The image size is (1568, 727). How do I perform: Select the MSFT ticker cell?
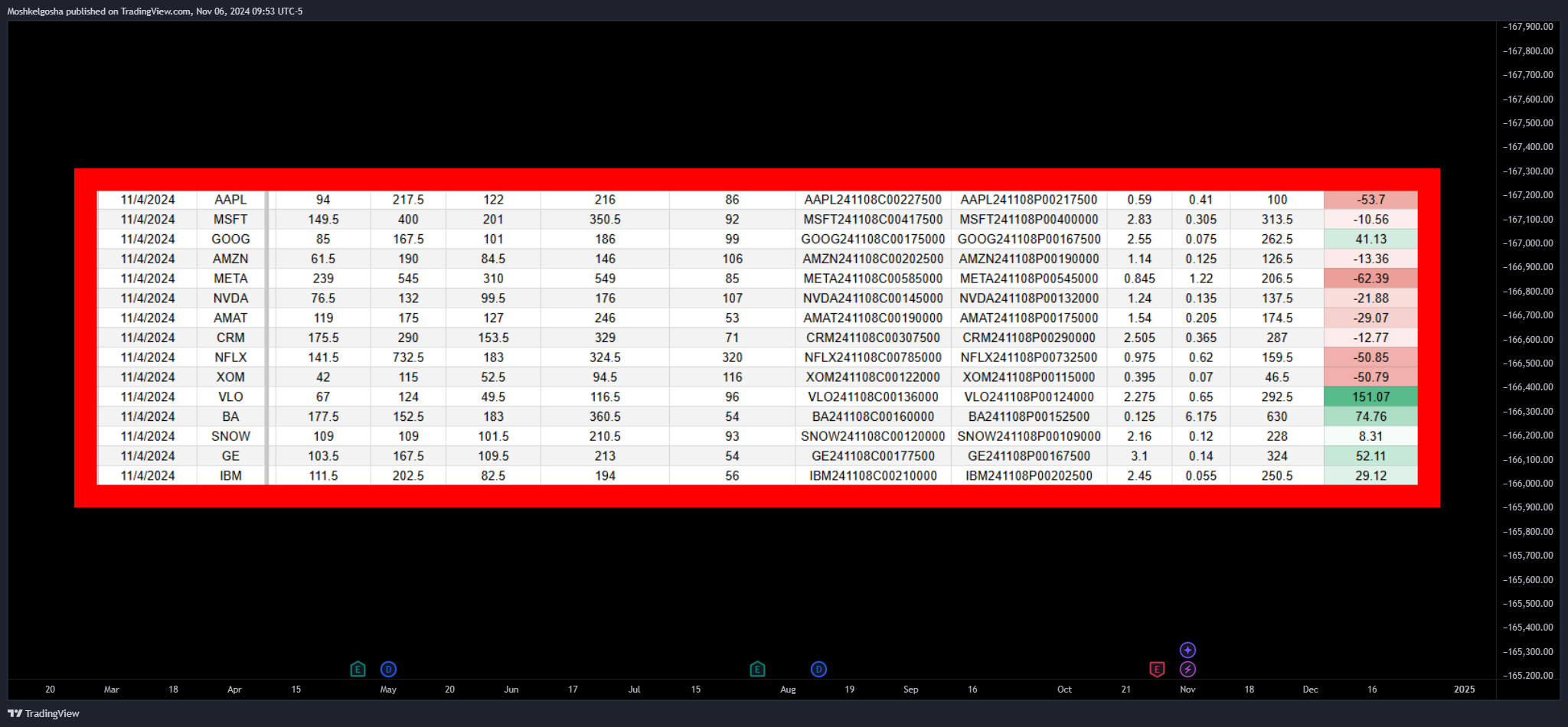tap(230, 220)
